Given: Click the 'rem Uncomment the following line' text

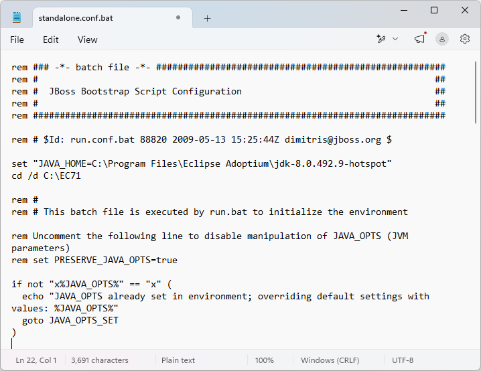Looking at the screenshot, I should click(x=210, y=236).
